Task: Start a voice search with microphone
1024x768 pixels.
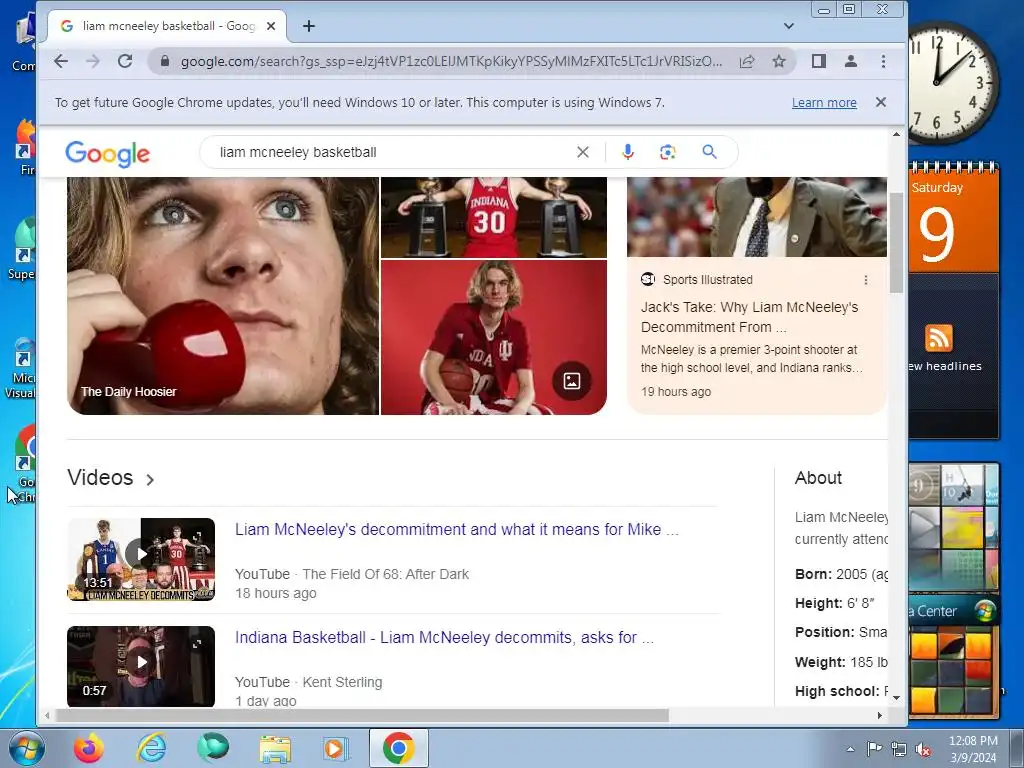Action: tap(628, 152)
